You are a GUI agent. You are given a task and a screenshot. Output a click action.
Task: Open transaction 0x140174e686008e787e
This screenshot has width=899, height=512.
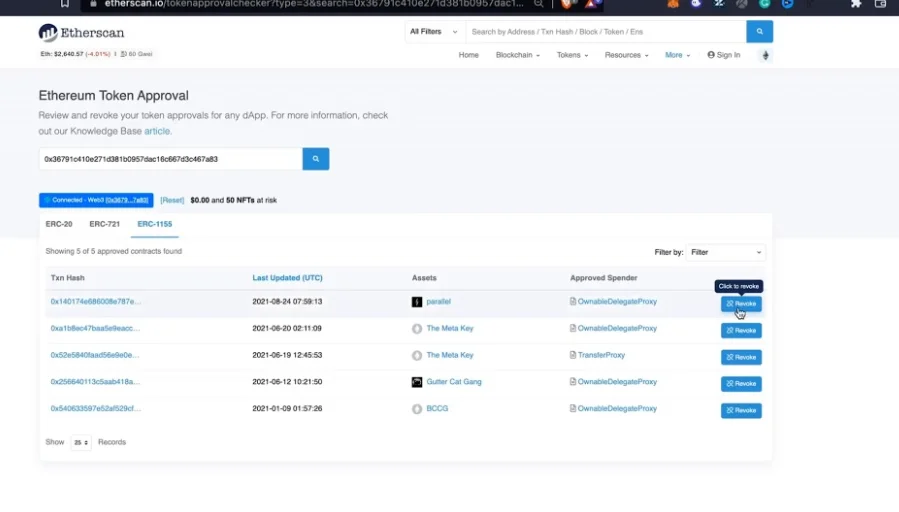[x=95, y=302]
